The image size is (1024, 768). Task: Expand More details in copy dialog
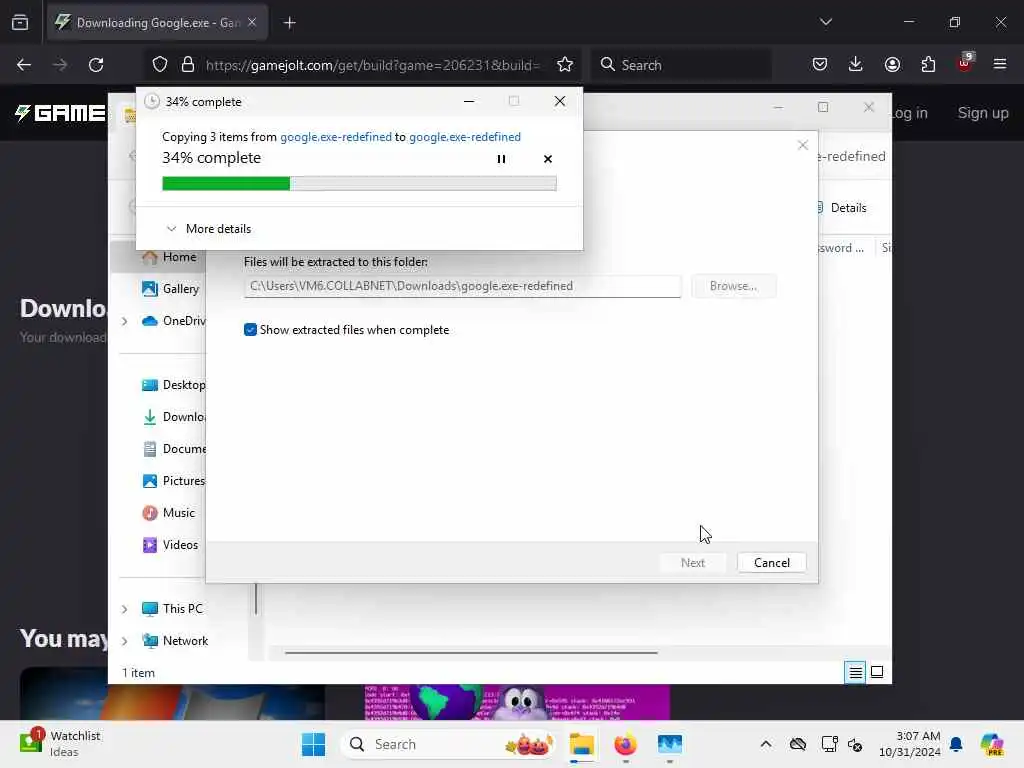click(x=209, y=229)
